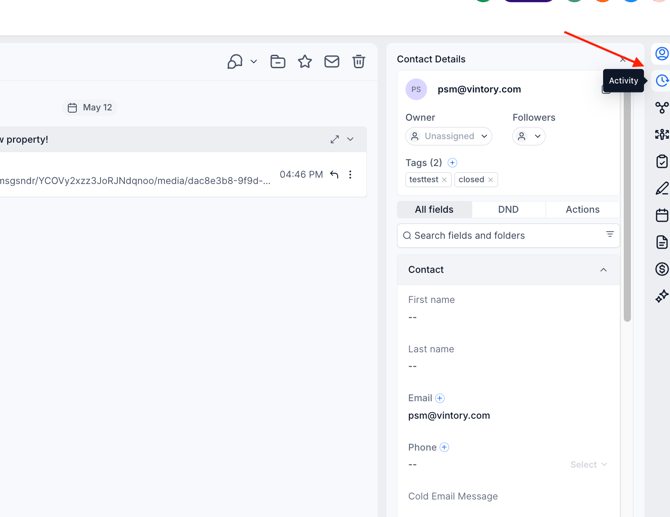Open the Documents file sidebar icon
Screen dimensions: 670x517
pos(661,242)
